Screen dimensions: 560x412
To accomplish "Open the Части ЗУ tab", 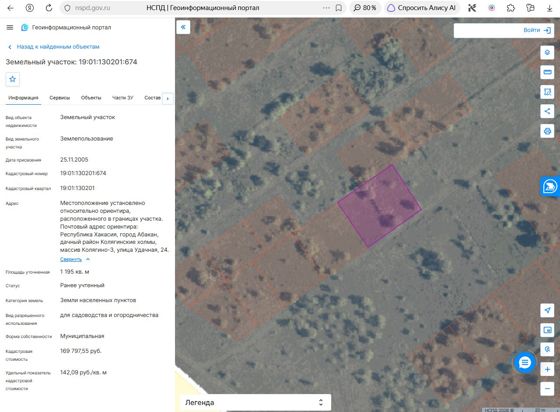I will point(122,97).
